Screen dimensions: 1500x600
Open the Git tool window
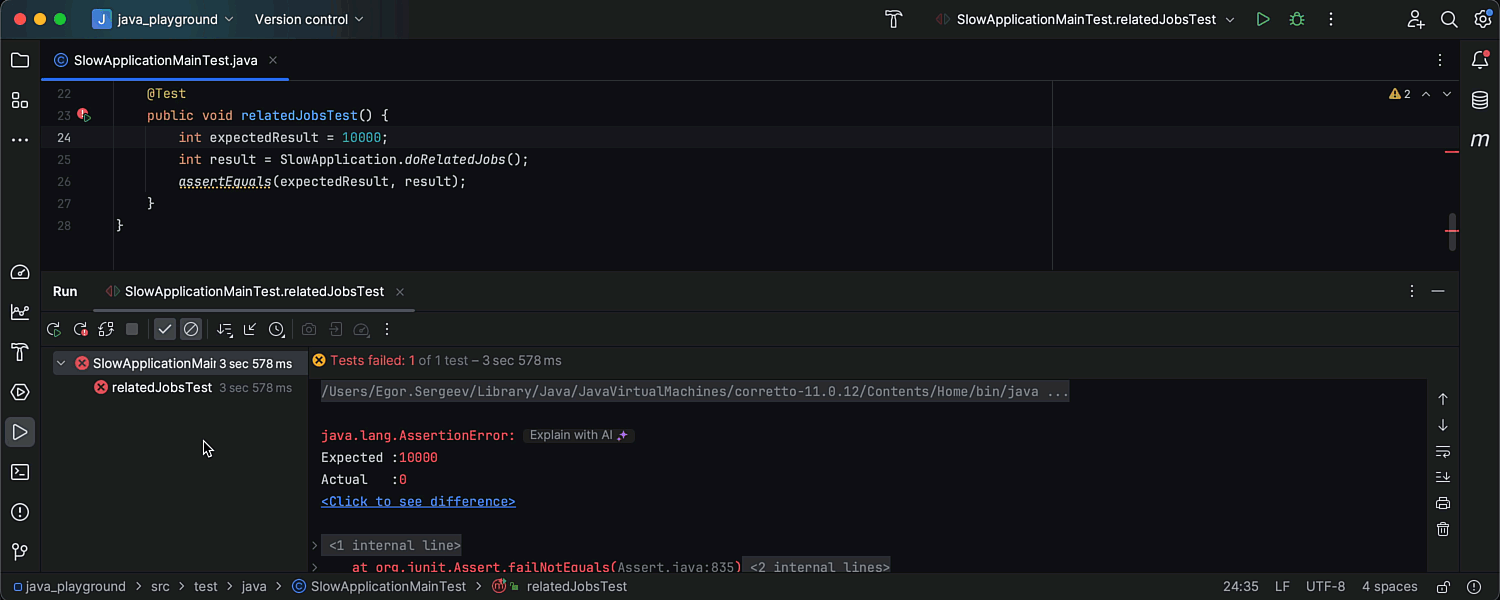(20, 552)
